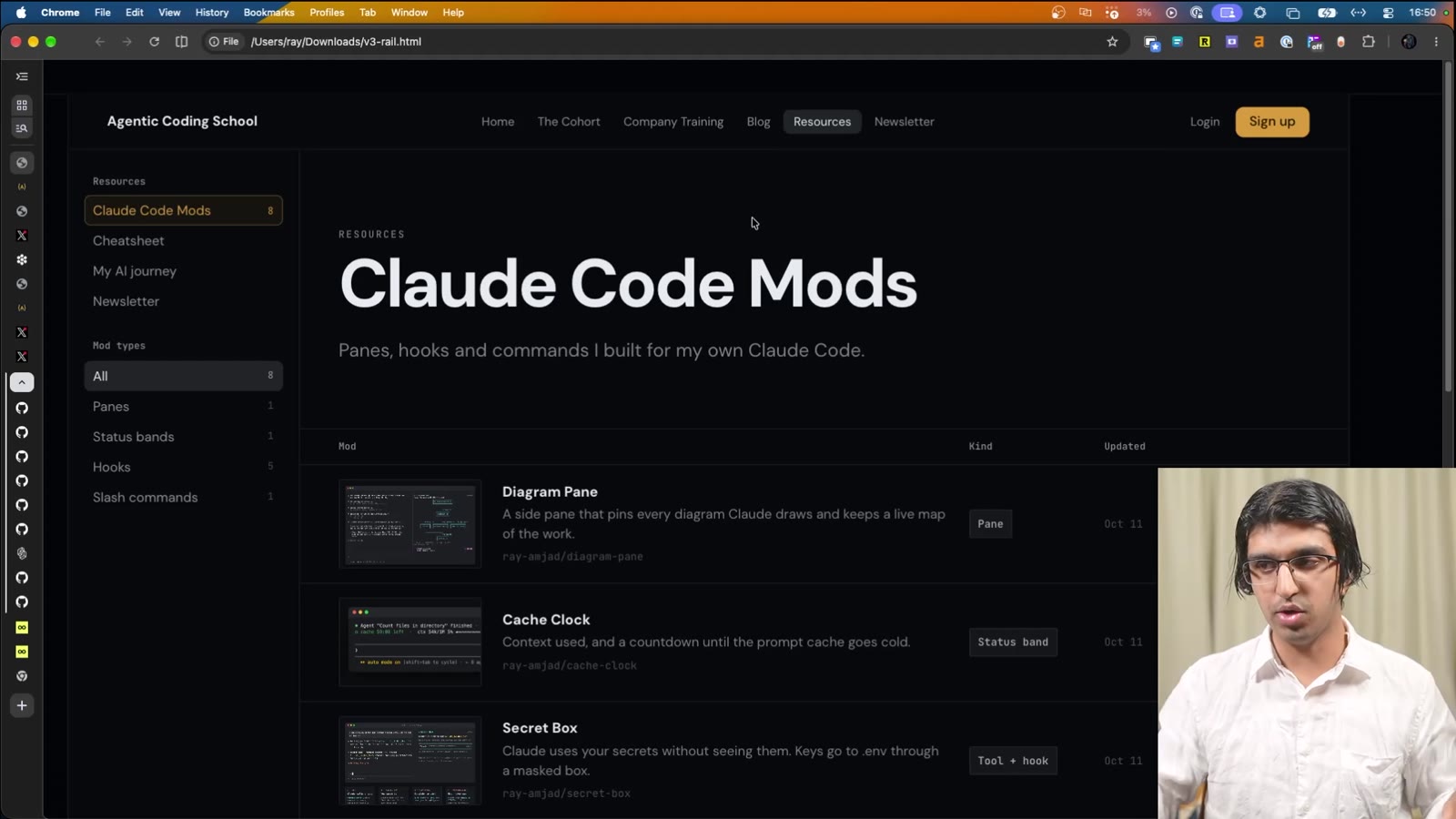
Task: Open the Bookmarks menu
Action: click(x=268, y=13)
